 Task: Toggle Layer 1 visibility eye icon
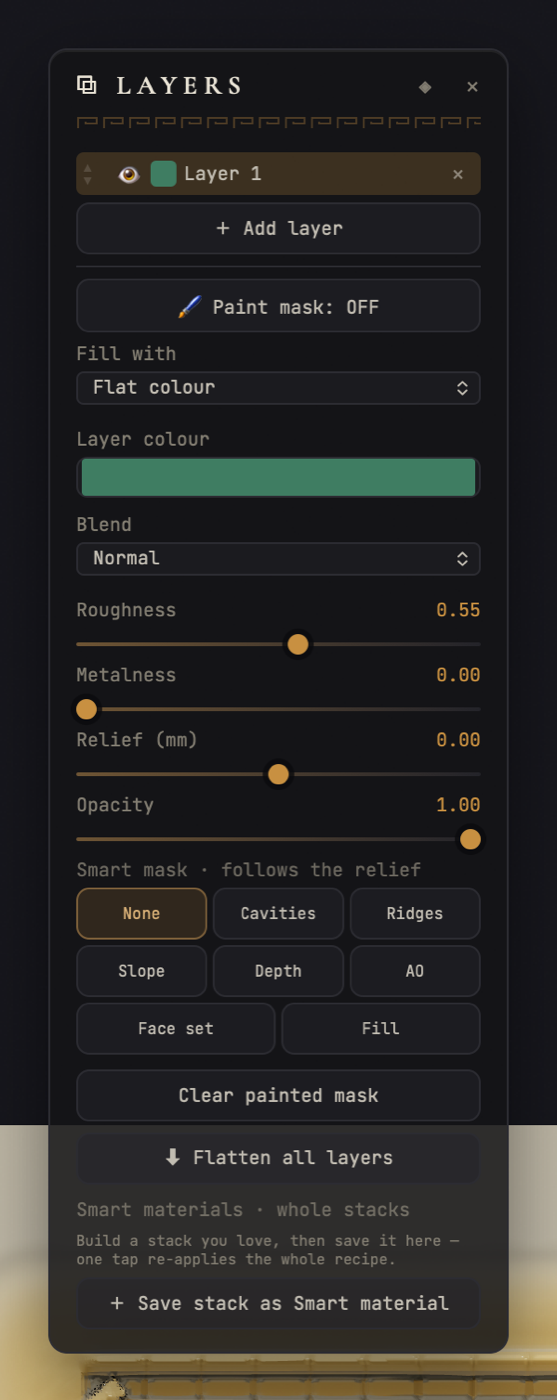[x=128, y=174]
